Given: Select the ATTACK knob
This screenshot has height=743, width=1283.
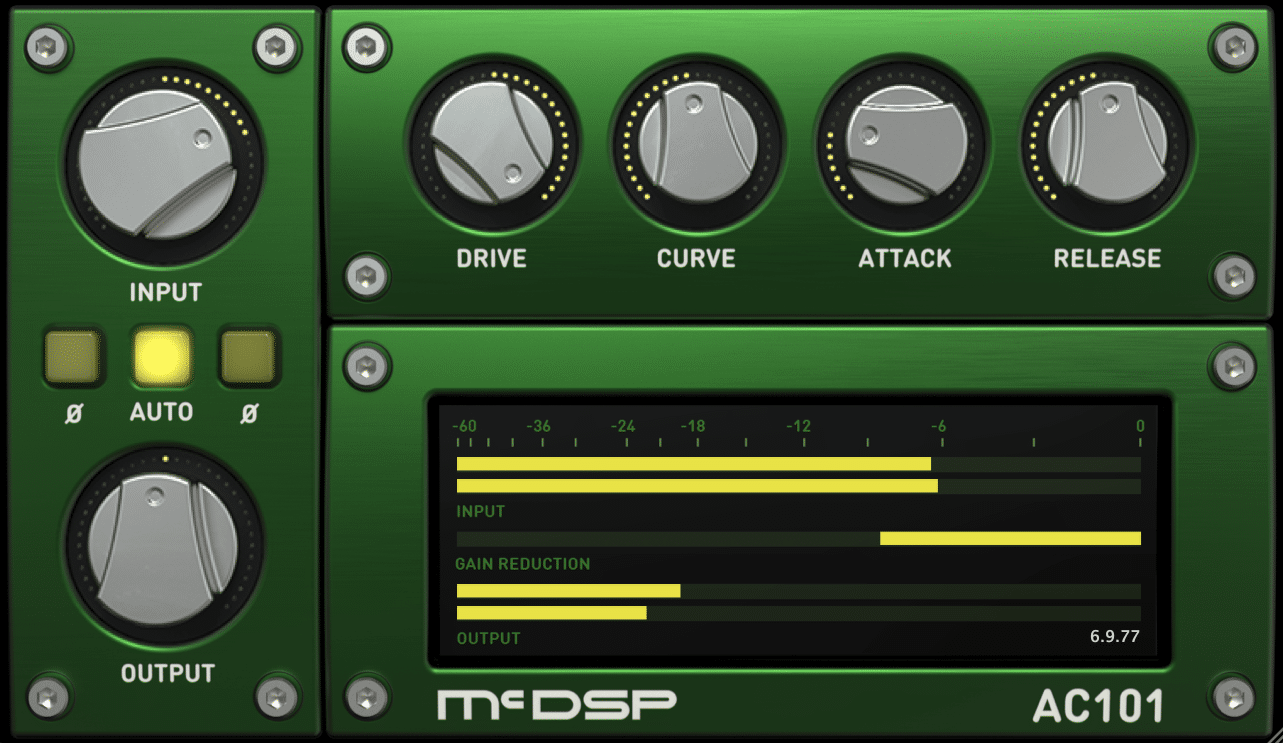Looking at the screenshot, I should (904, 146).
